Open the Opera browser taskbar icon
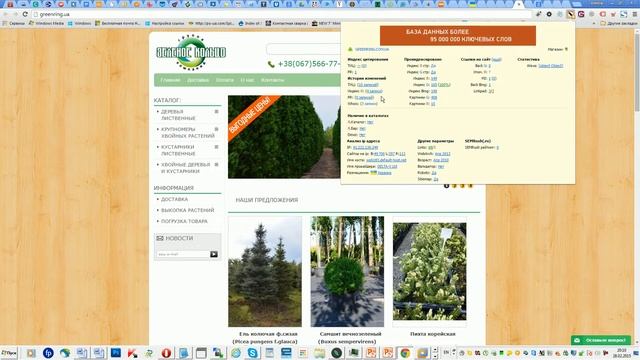 pos(166,353)
